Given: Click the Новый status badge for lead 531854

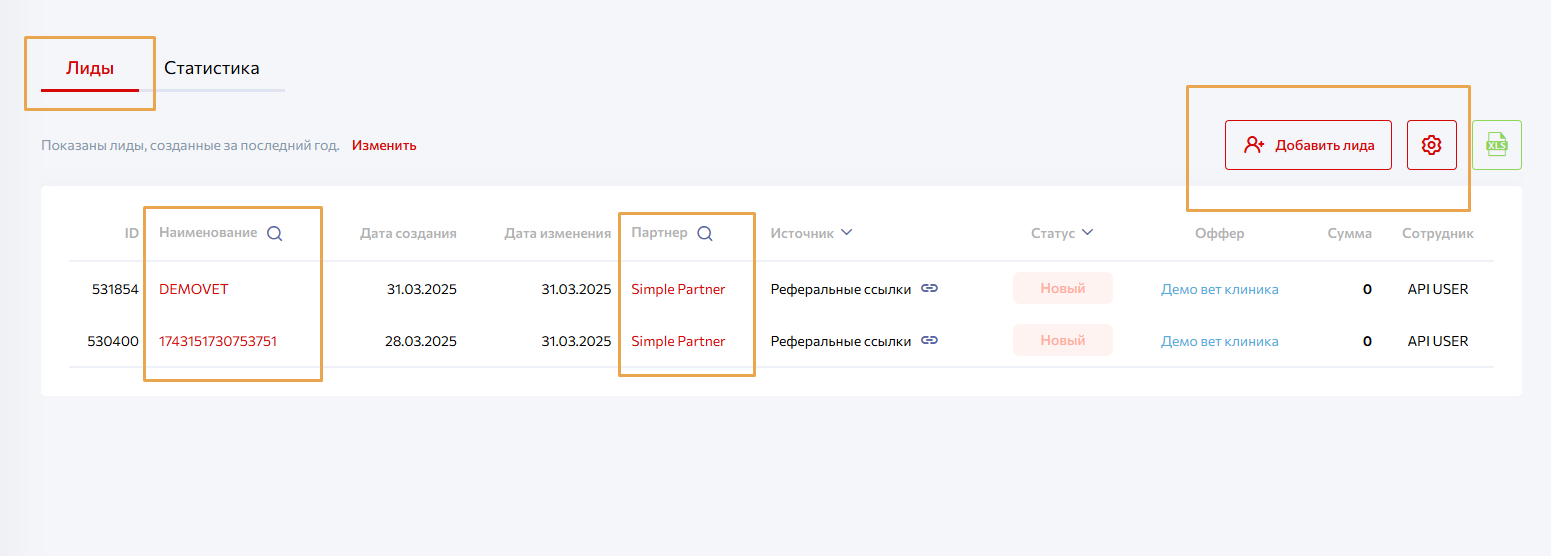Looking at the screenshot, I should pyautogui.click(x=1062, y=288).
